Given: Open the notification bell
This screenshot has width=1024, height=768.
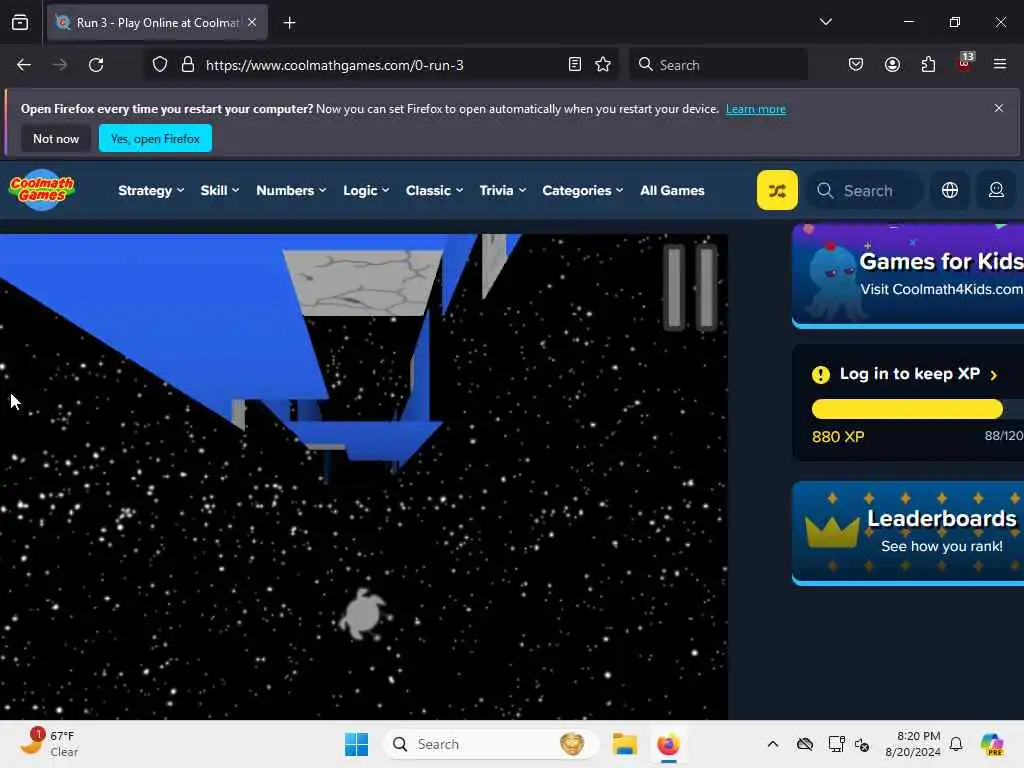Looking at the screenshot, I should click(x=956, y=744).
